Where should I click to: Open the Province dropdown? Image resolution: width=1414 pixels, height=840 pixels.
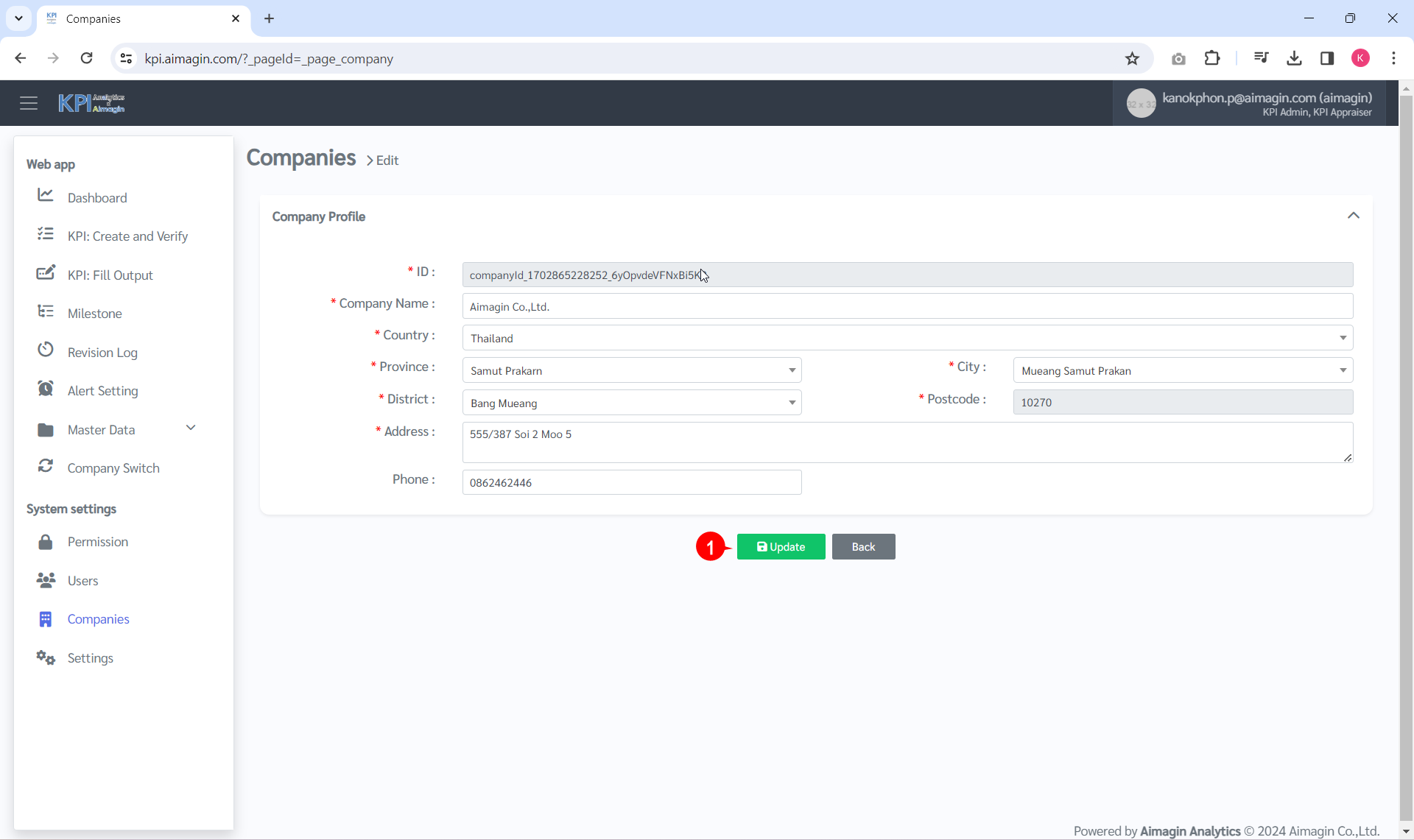(631, 370)
